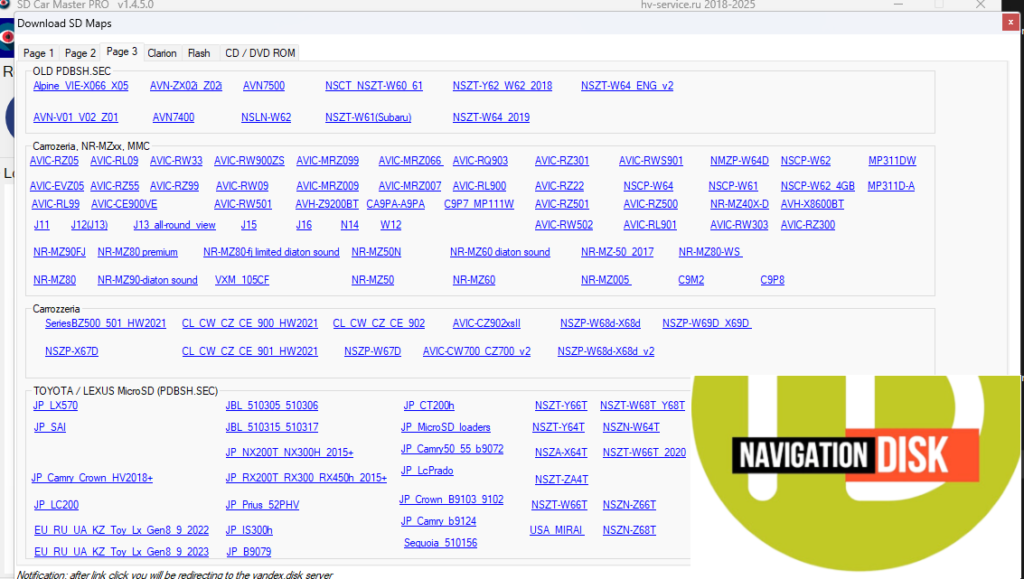The image size is (1024, 579).
Task: Click the AVN7500 link
Action: click(264, 86)
